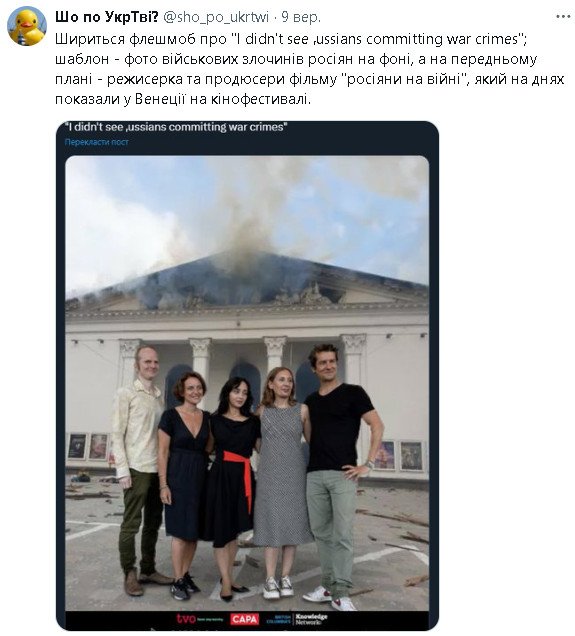
Task: Open the three-dot more options menu
Action: pos(563,17)
